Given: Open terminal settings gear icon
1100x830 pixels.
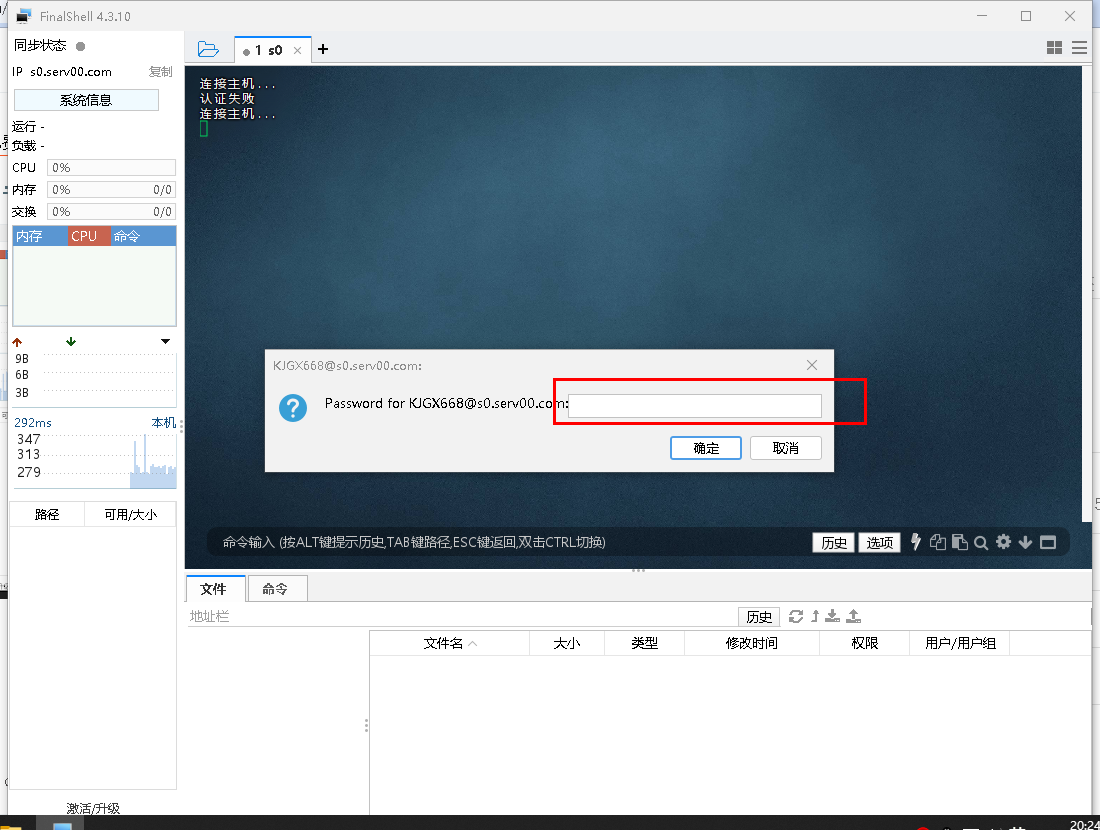Looking at the screenshot, I should click(1004, 542).
